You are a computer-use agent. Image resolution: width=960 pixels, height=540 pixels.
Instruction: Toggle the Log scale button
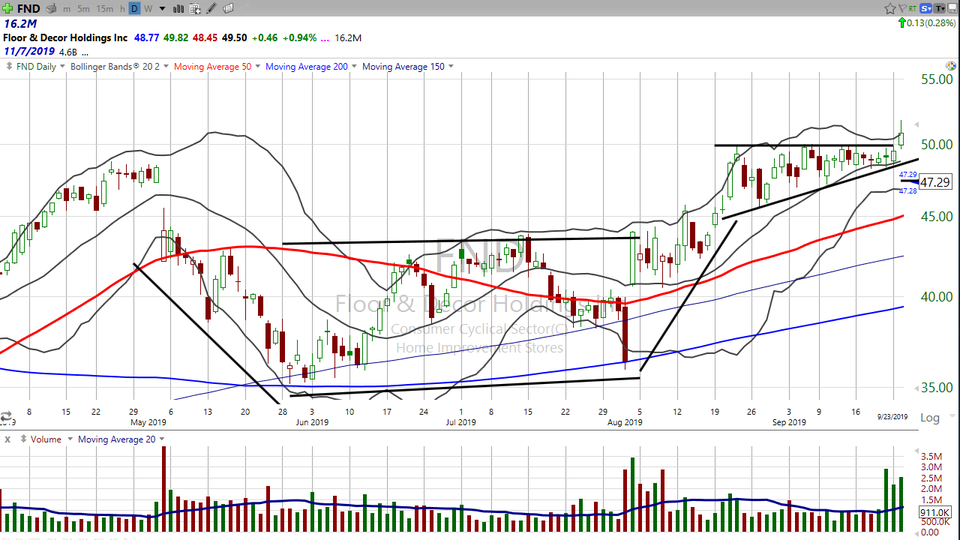(x=929, y=418)
